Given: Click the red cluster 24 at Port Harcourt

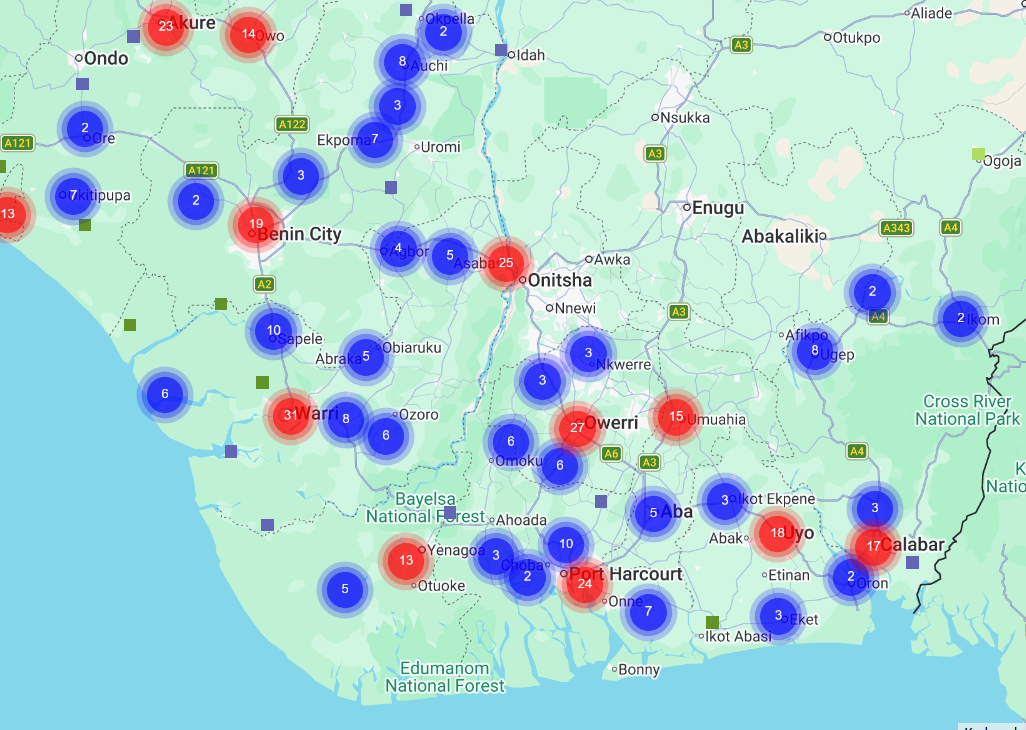Looking at the screenshot, I should (x=585, y=583).
